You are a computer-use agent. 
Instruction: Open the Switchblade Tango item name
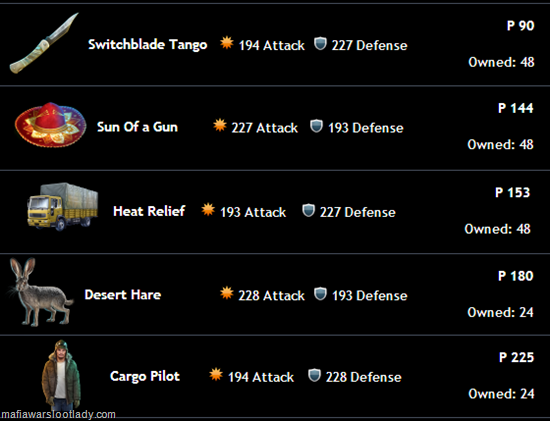(x=148, y=45)
